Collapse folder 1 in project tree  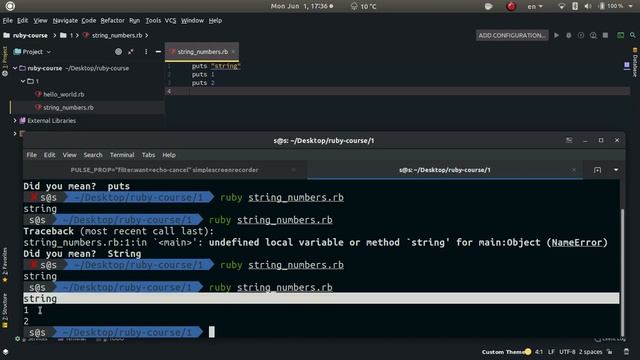click(x=23, y=81)
